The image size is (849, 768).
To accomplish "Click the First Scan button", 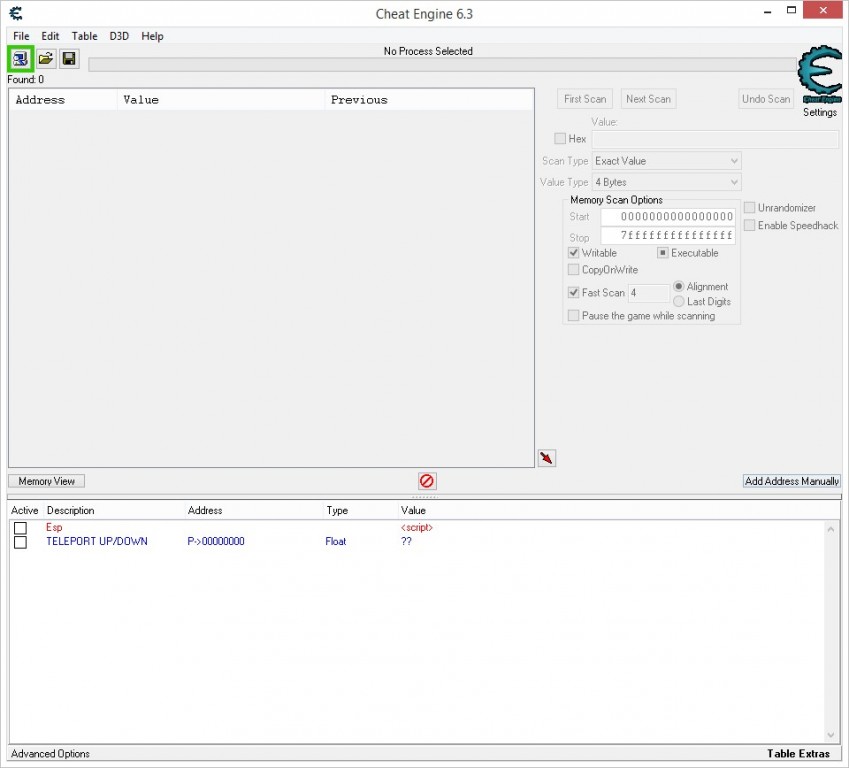I will (585, 99).
